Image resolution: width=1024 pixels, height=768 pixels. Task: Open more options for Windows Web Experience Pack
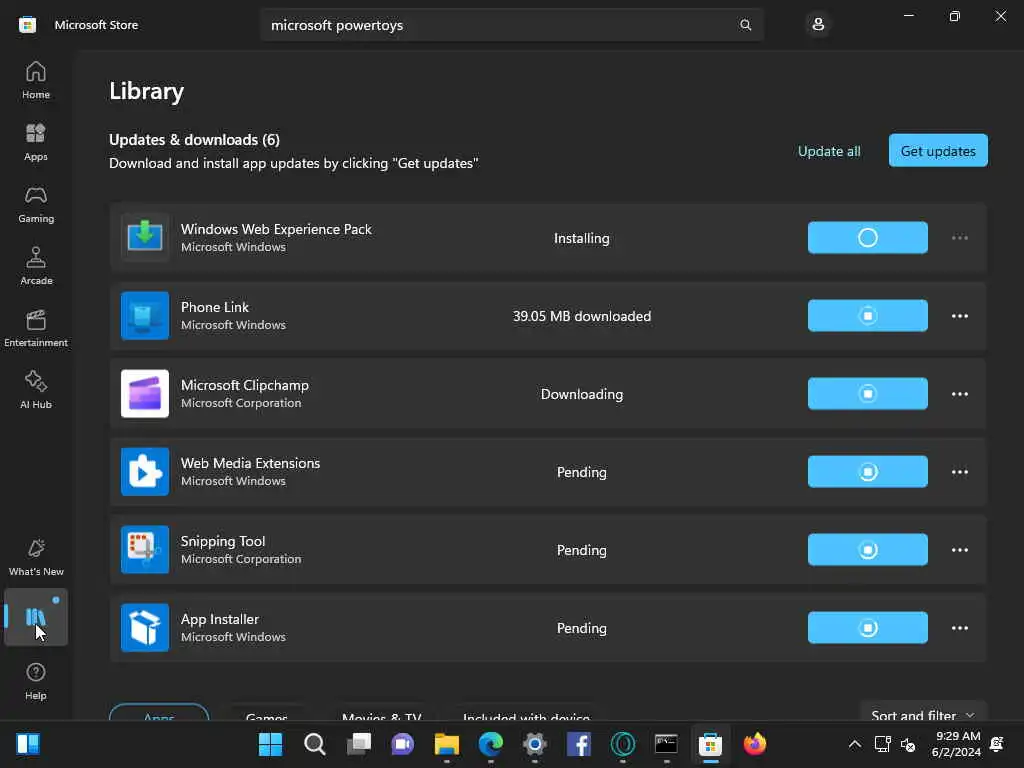point(959,238)
